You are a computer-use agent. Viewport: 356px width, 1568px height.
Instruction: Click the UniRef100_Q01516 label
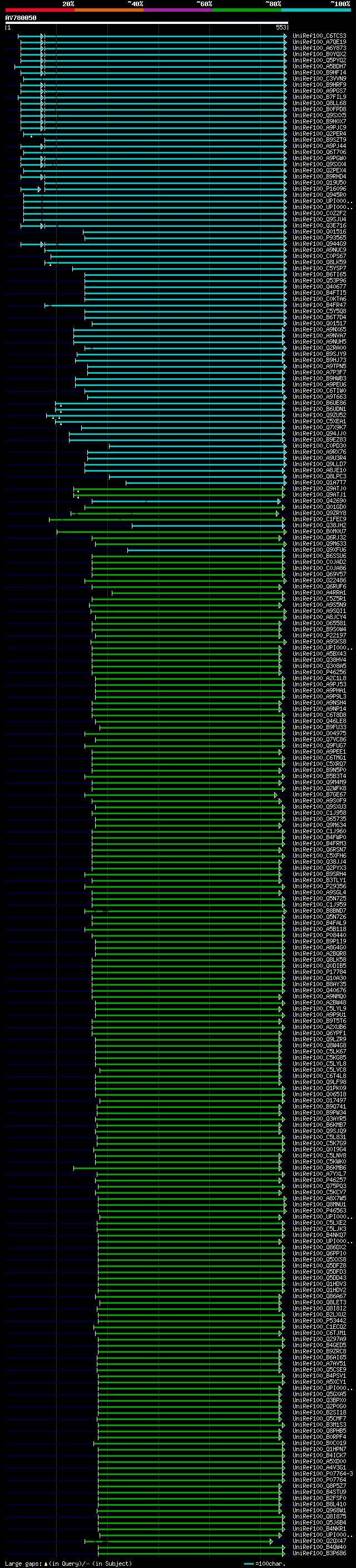click(x=319, y=231)
